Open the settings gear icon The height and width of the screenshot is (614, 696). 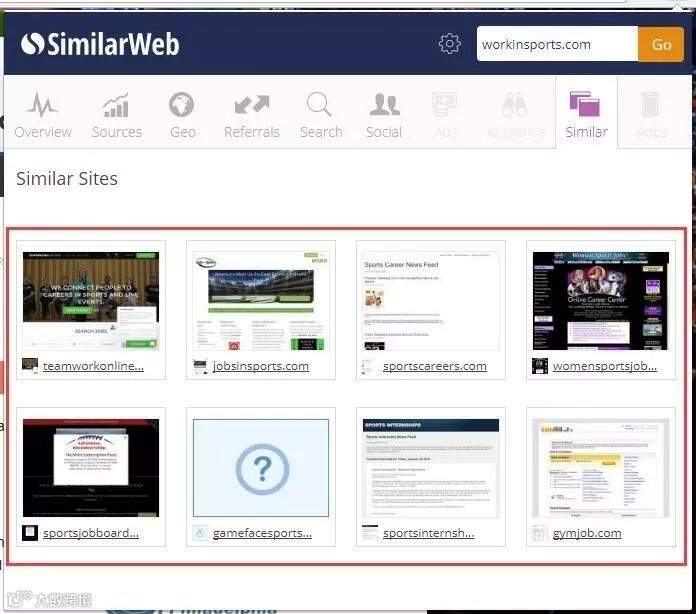click(x=449, y=44)
